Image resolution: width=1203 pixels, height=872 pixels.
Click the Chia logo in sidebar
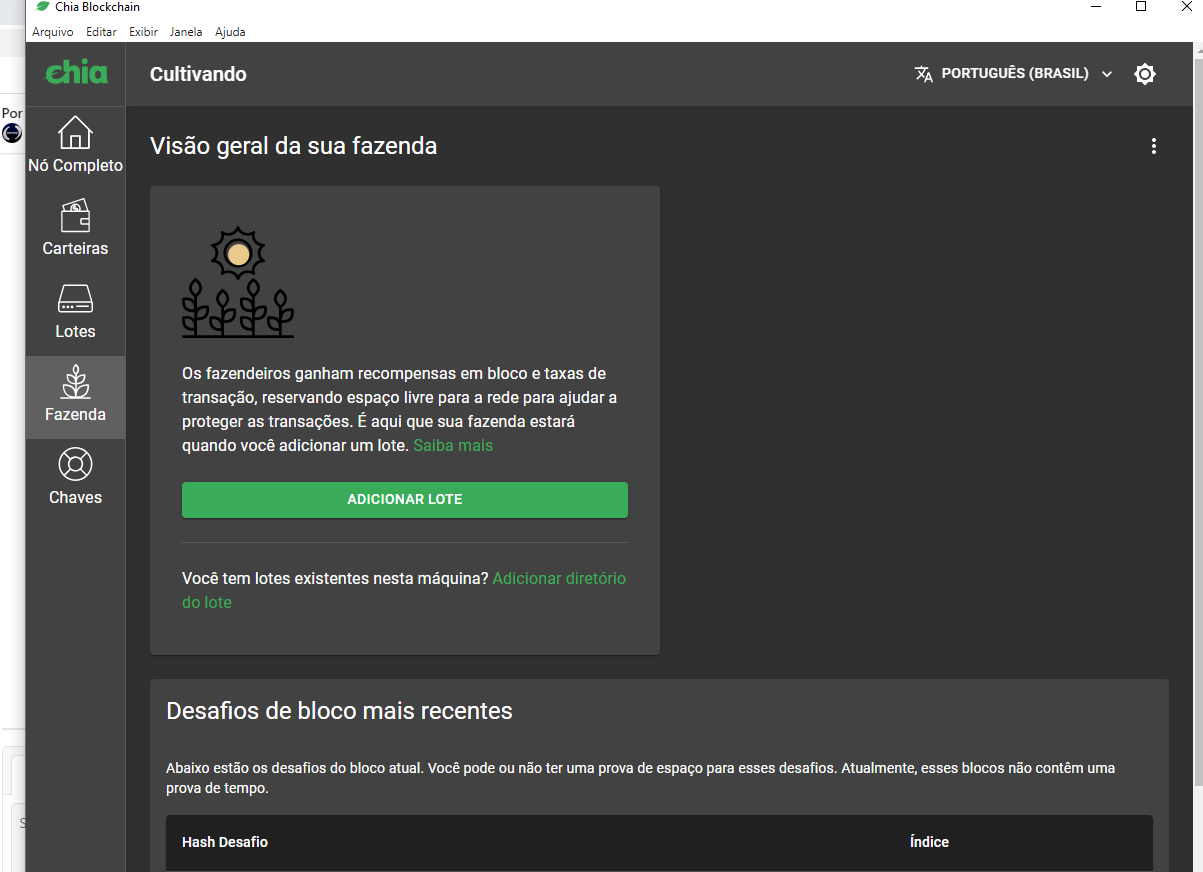[x=76, y=73]
